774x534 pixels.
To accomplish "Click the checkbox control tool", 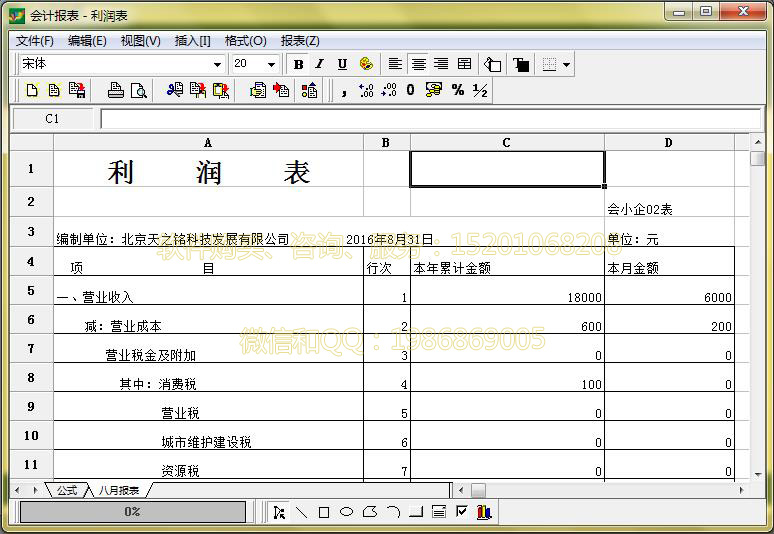I will 461,512.
